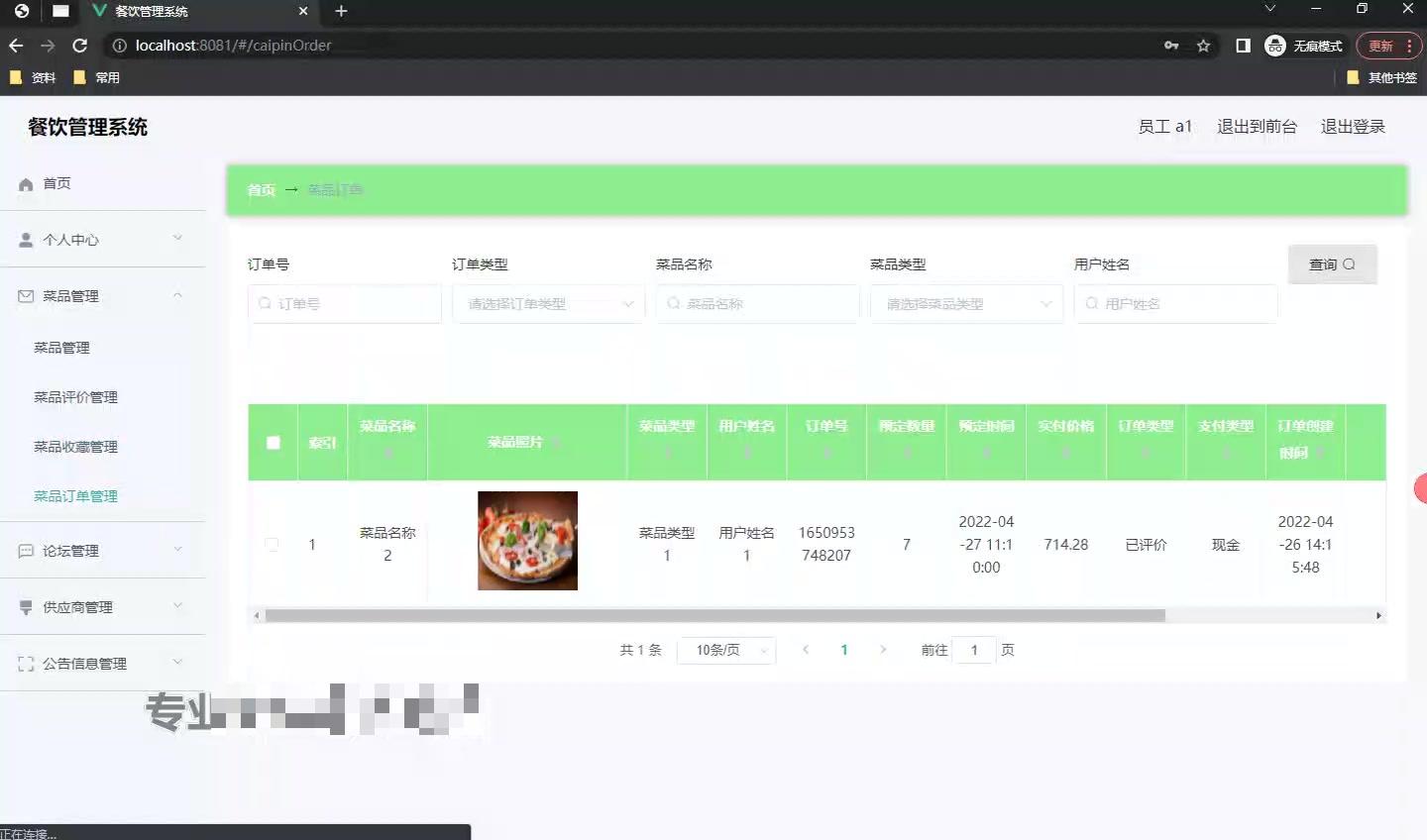Click the search icon inside the 菜品名称 field
1427x840 pixels.
pos(674,304)
